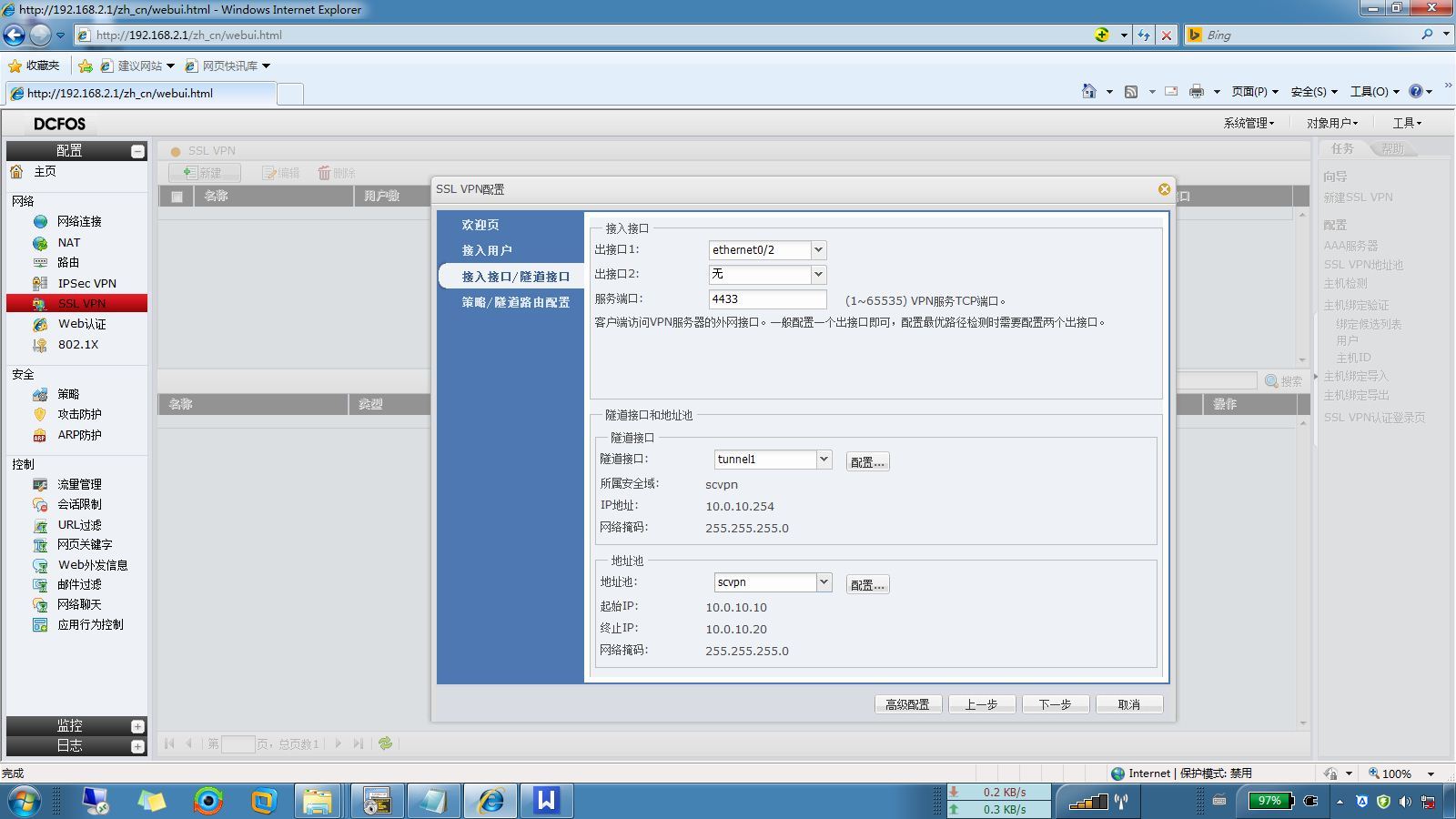Open the 会话限制 icon
Image resolution: width=1456 pixels, height=819 pixels.
[x=40, y=504]
